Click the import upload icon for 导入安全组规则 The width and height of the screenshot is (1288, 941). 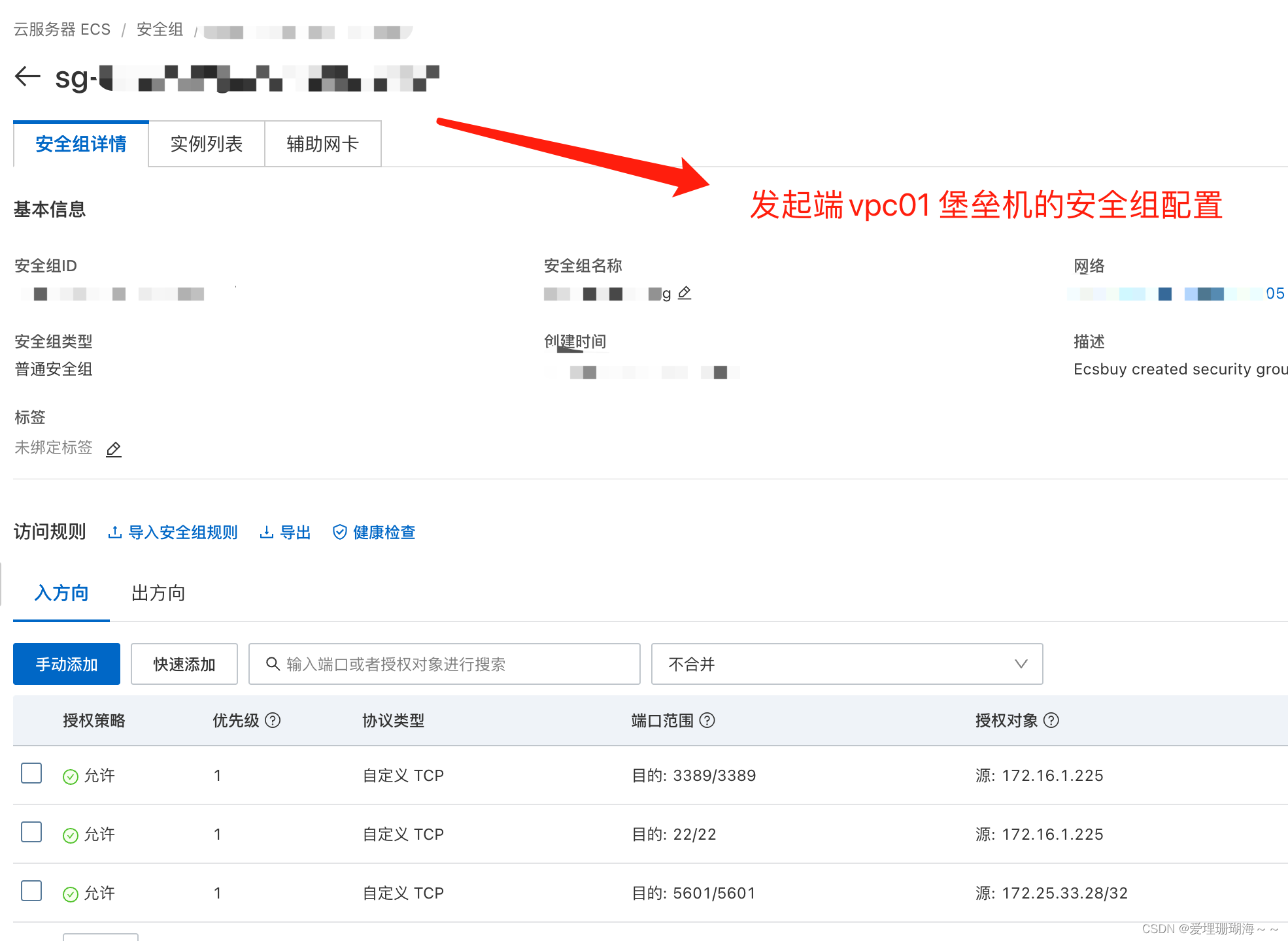point(115,532)
